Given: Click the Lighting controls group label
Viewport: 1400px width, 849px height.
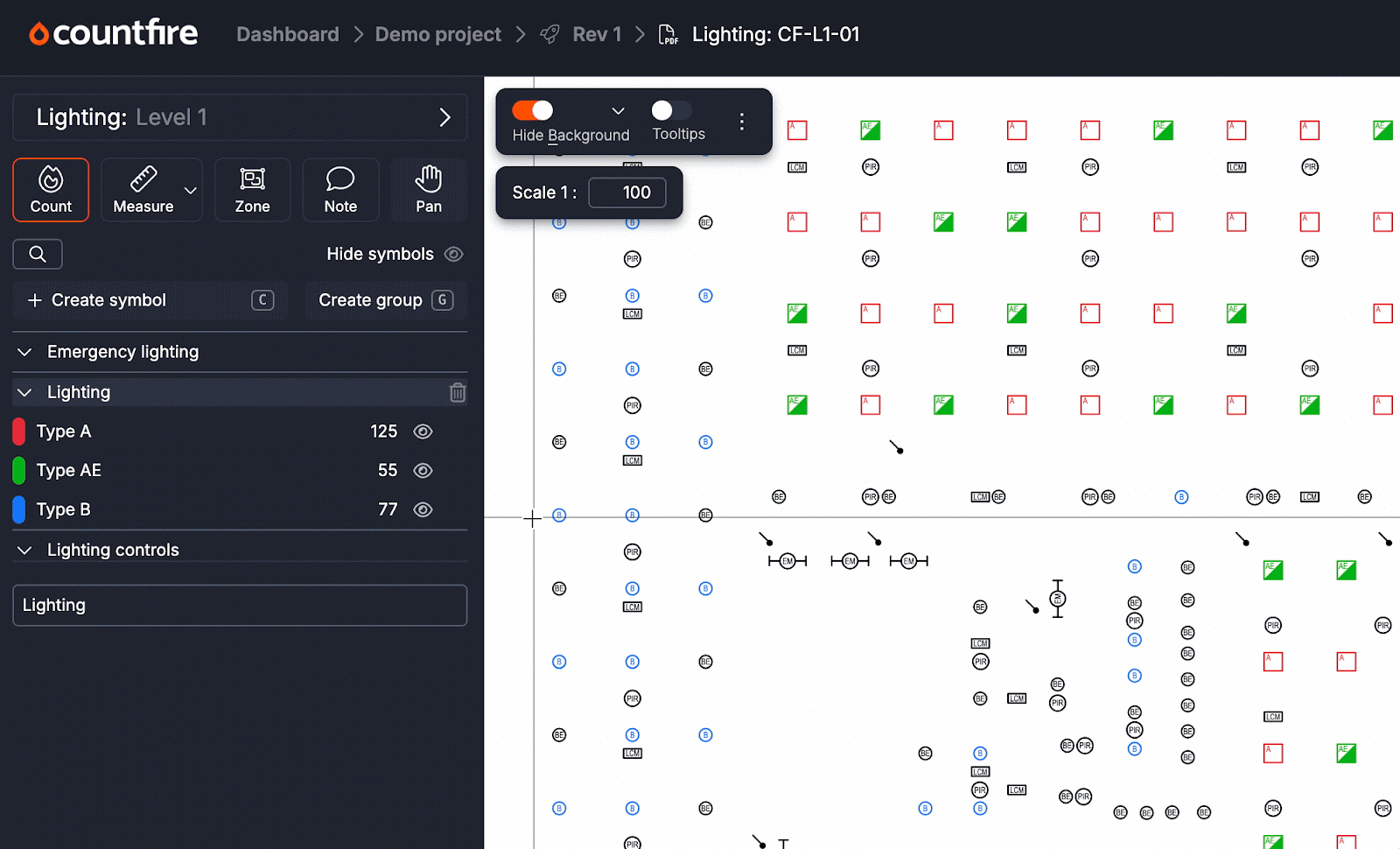Looking at the screenshot, I should [x=113, y=550].
